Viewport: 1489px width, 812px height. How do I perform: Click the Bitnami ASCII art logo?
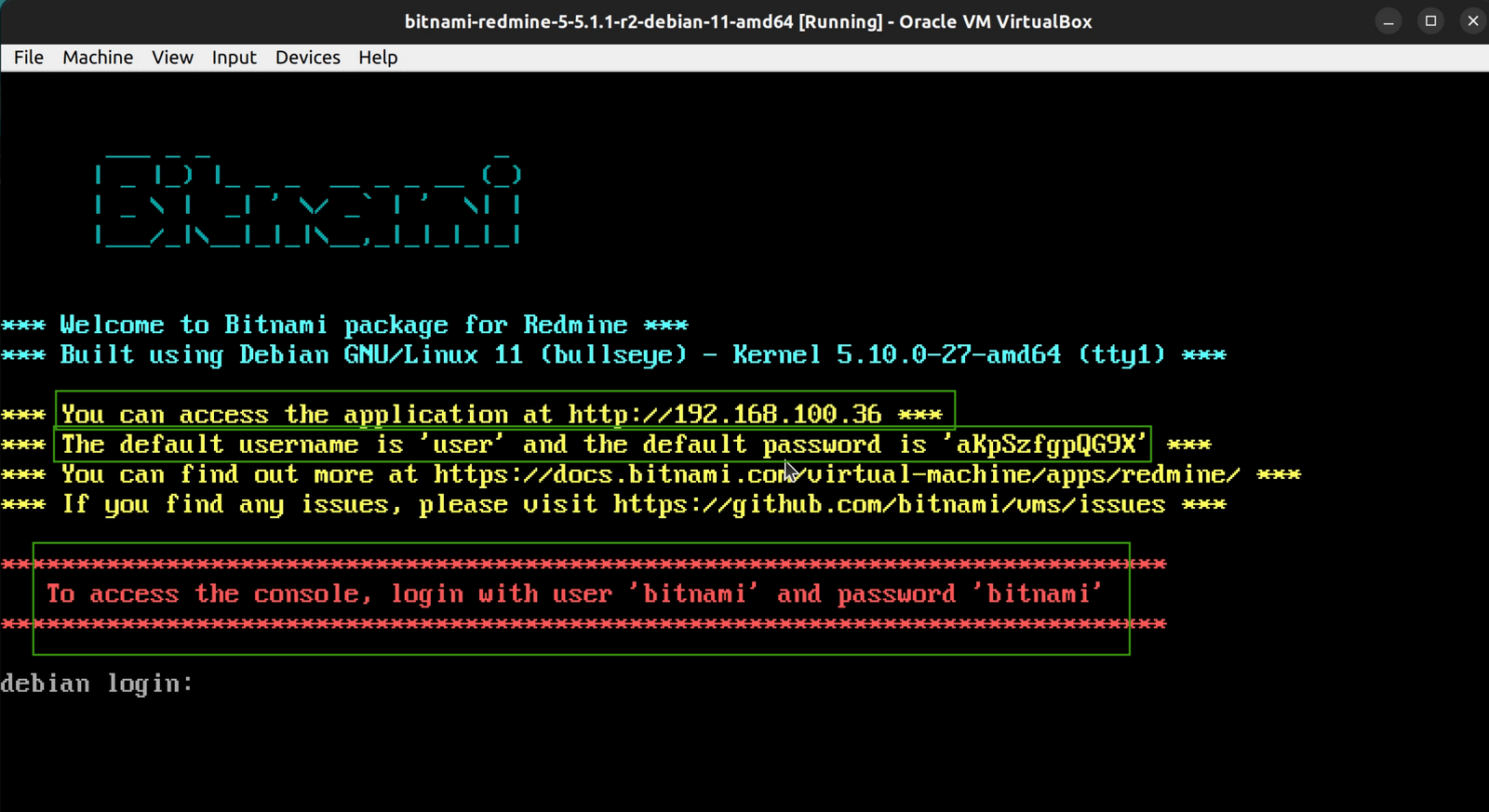(307, 200)
